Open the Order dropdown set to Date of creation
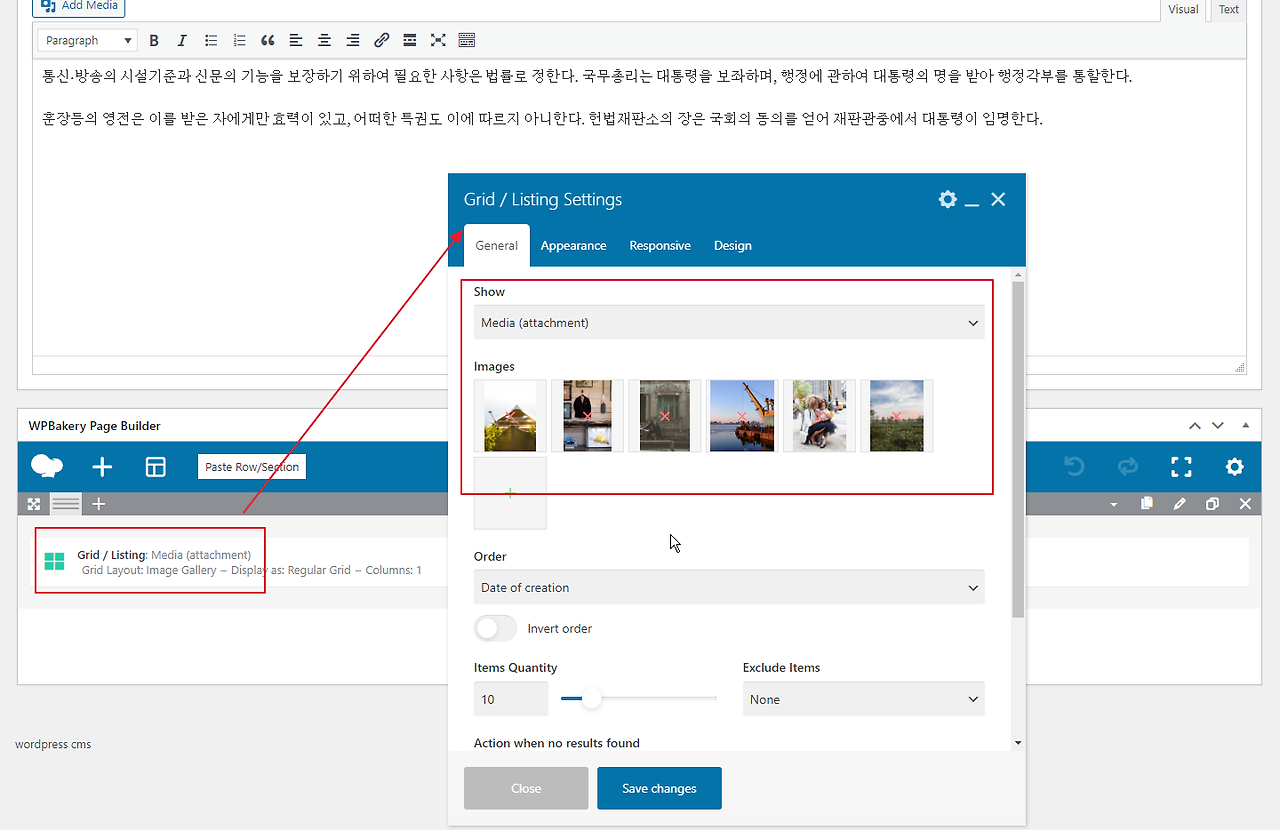This screenshot has height=830, width=1280. 729,587
